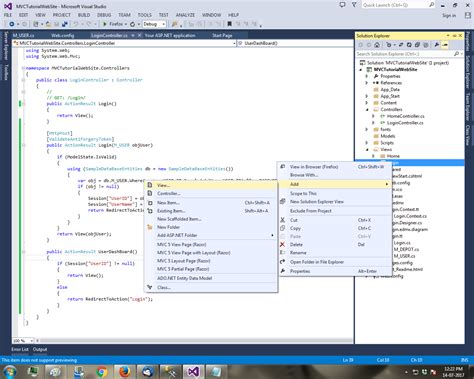Click the editor horizontal scrollbar
This screenshot has height=379, width=474.
click(x=195, y=341)
